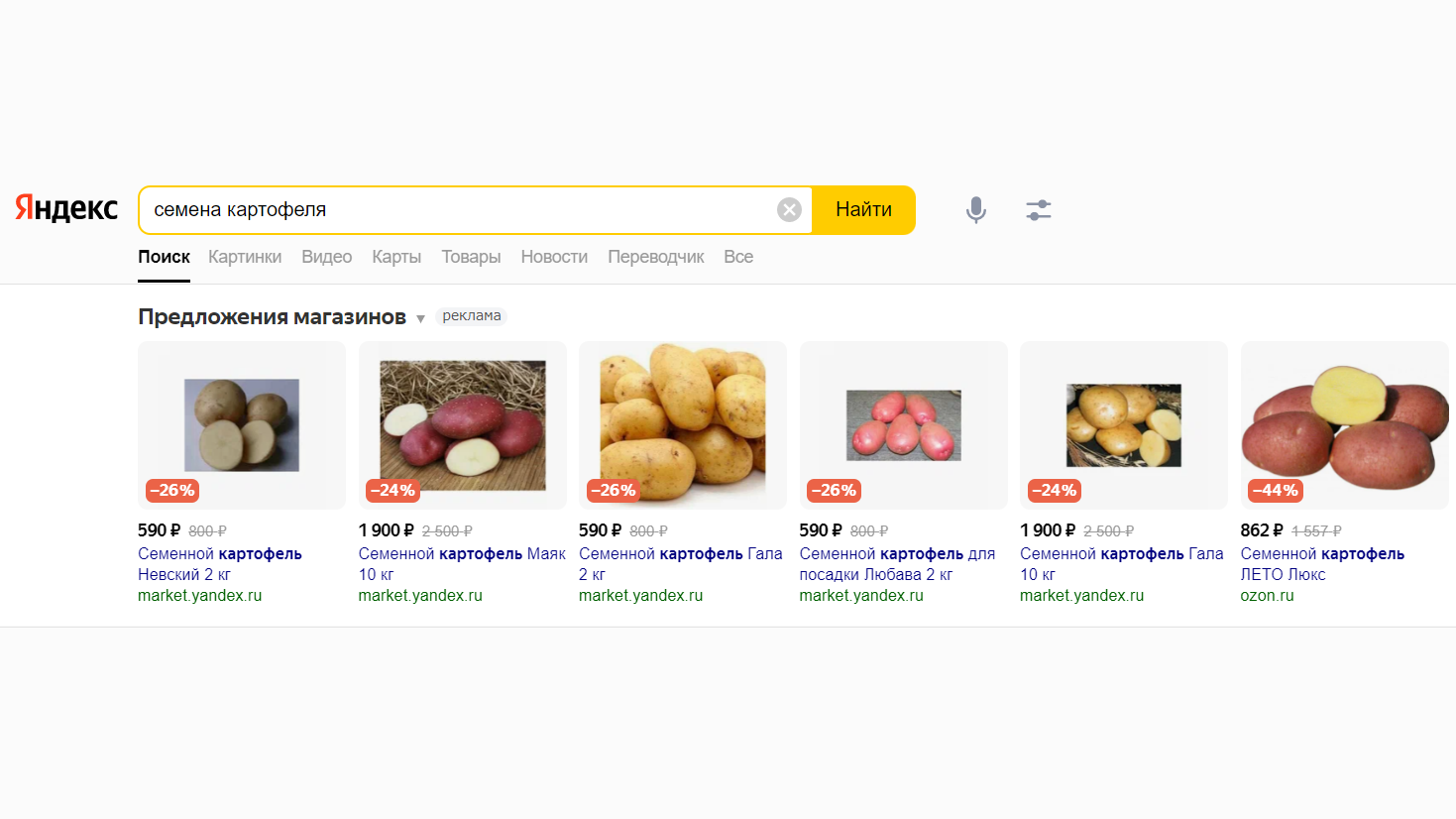Open the Видео tab
Viewport: 1456px width, 819px height.
[x=326, y=257]
